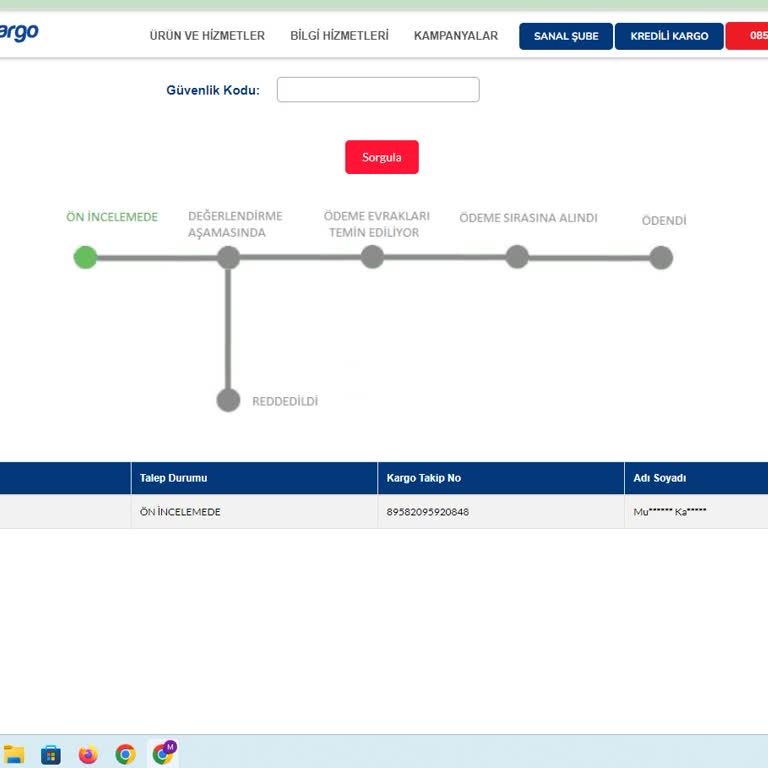This screenshot has width=768, height=768.
Task: Open ÜRÜN VE HİZMETLER menu
Action: [207, 36]
